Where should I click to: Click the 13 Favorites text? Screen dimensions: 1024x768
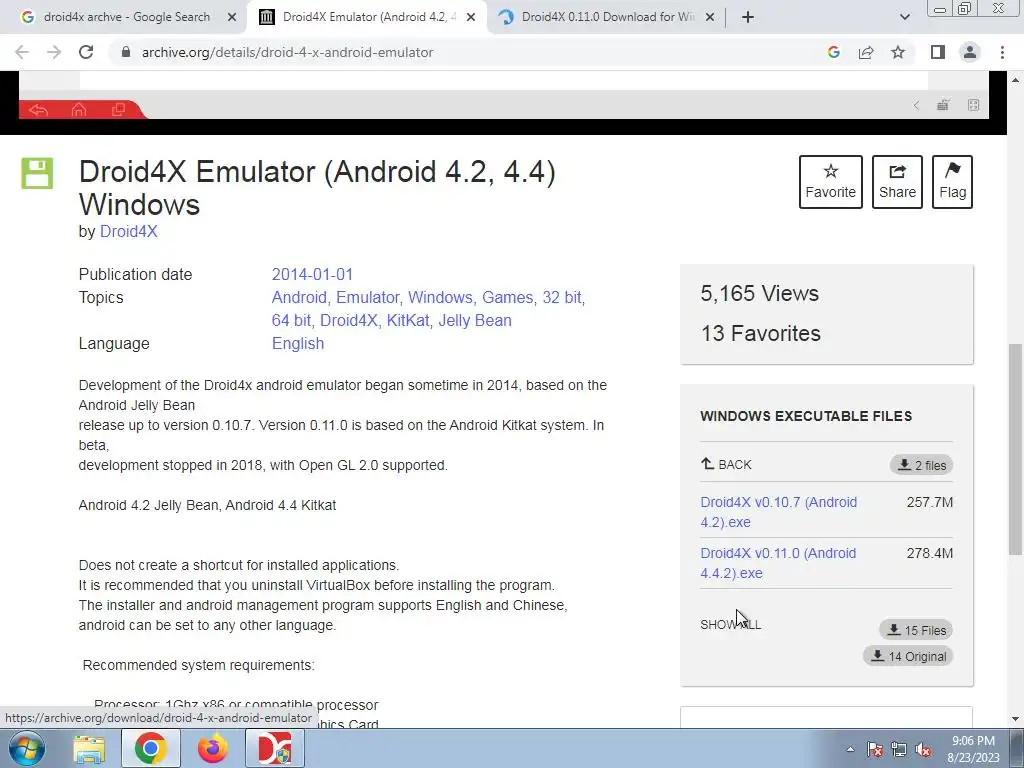click(x=761, y=333)
